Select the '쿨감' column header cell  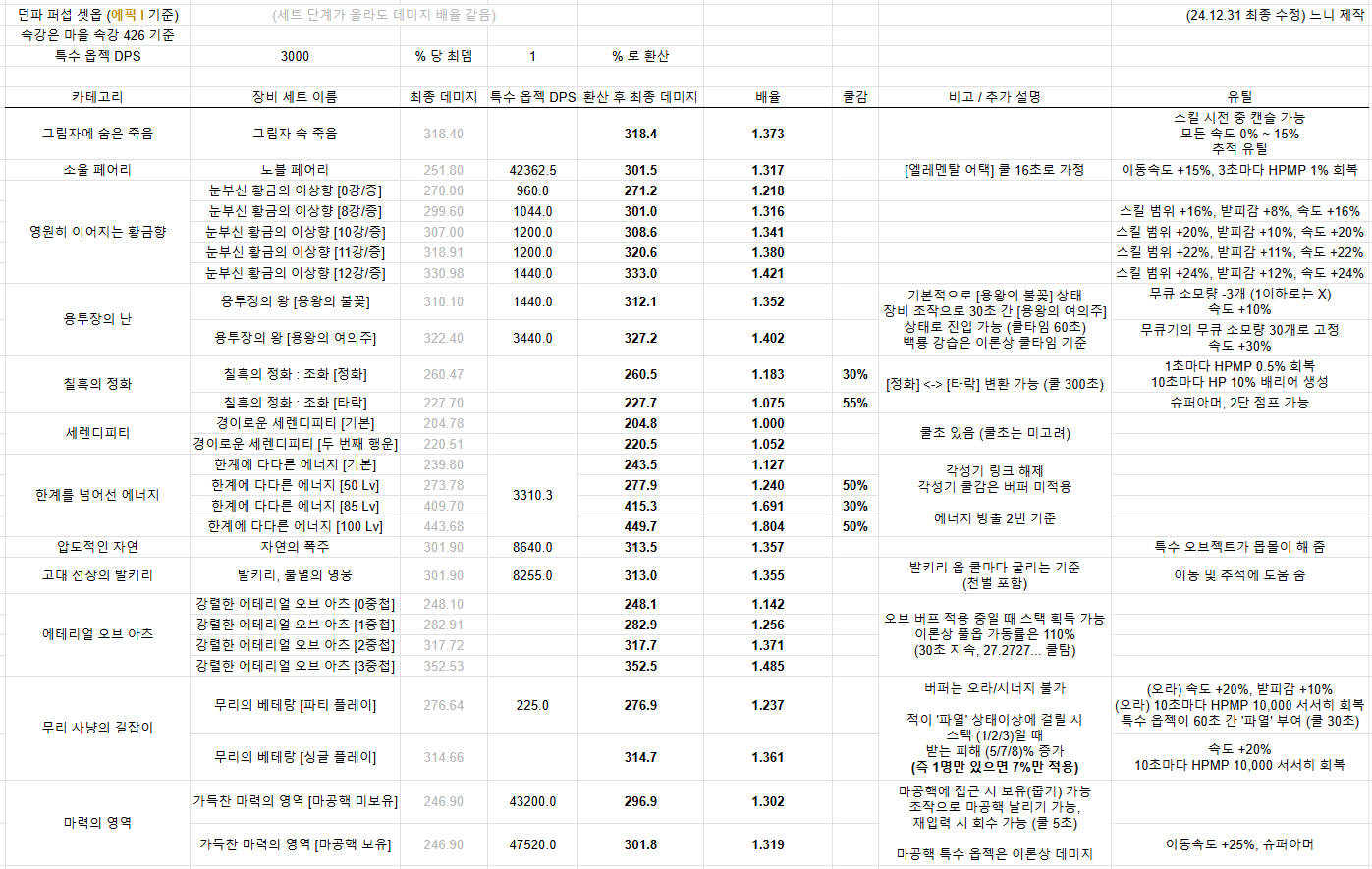click(x=854, y=97)
